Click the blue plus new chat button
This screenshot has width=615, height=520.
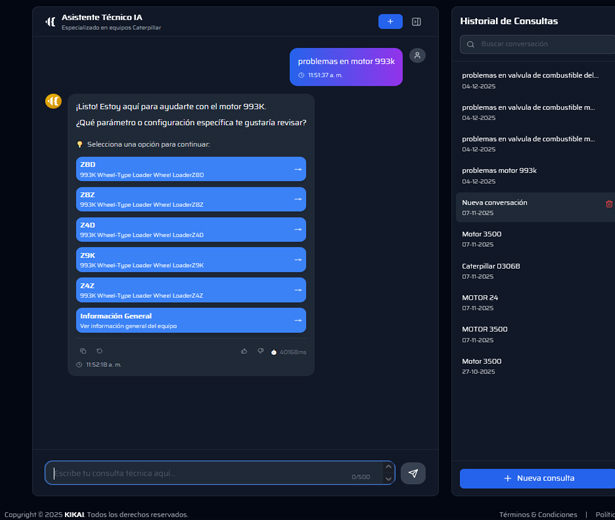pyautogui.click(x=390, y=21)
